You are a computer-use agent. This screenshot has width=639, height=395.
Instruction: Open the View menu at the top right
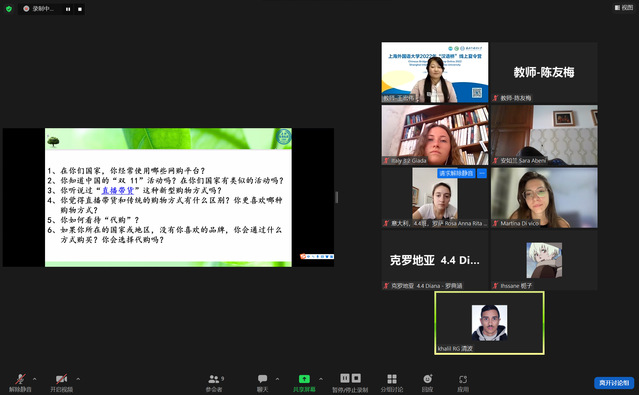point(624,7)
